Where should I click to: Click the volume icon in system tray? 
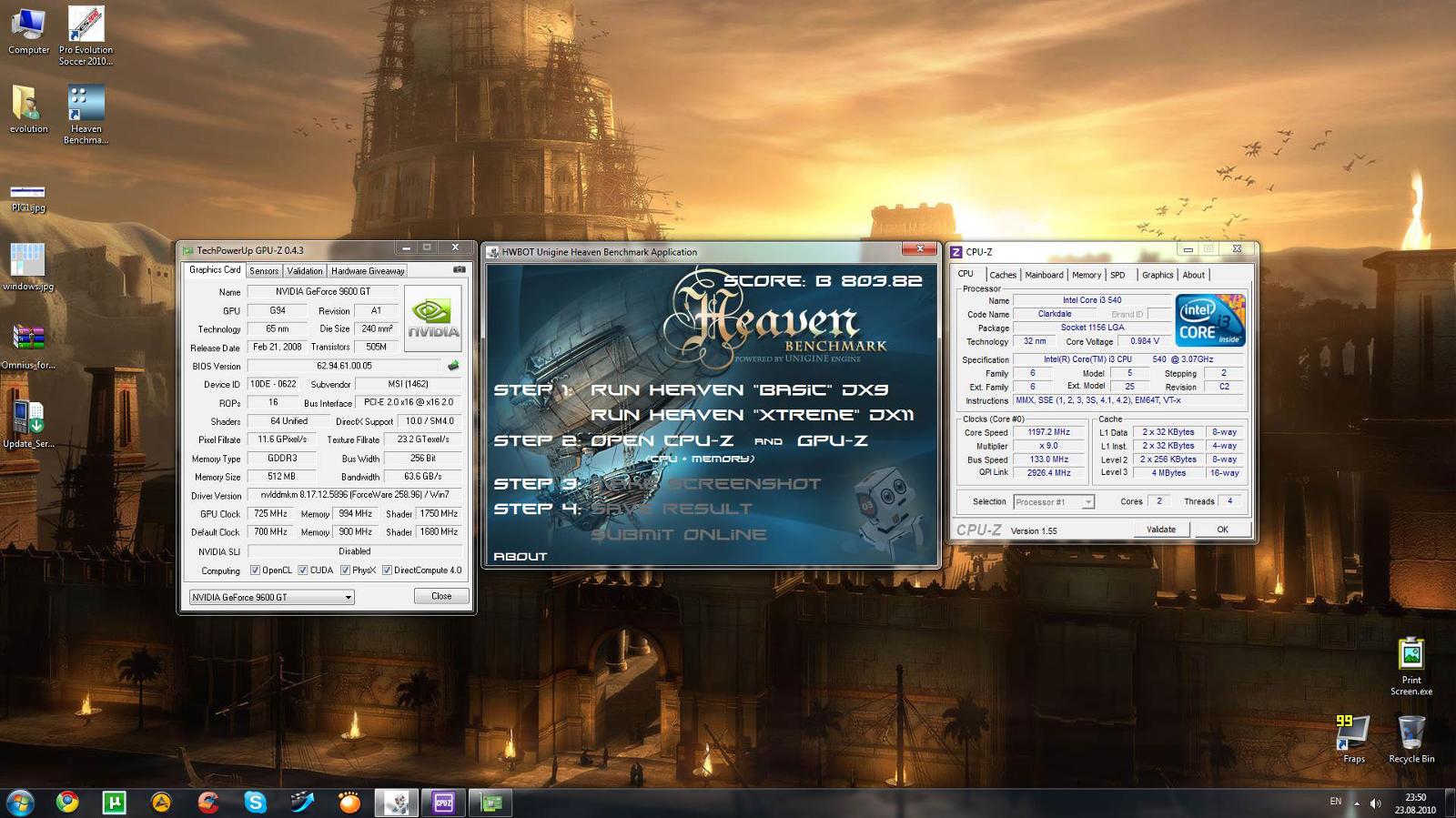point(1376,803)
